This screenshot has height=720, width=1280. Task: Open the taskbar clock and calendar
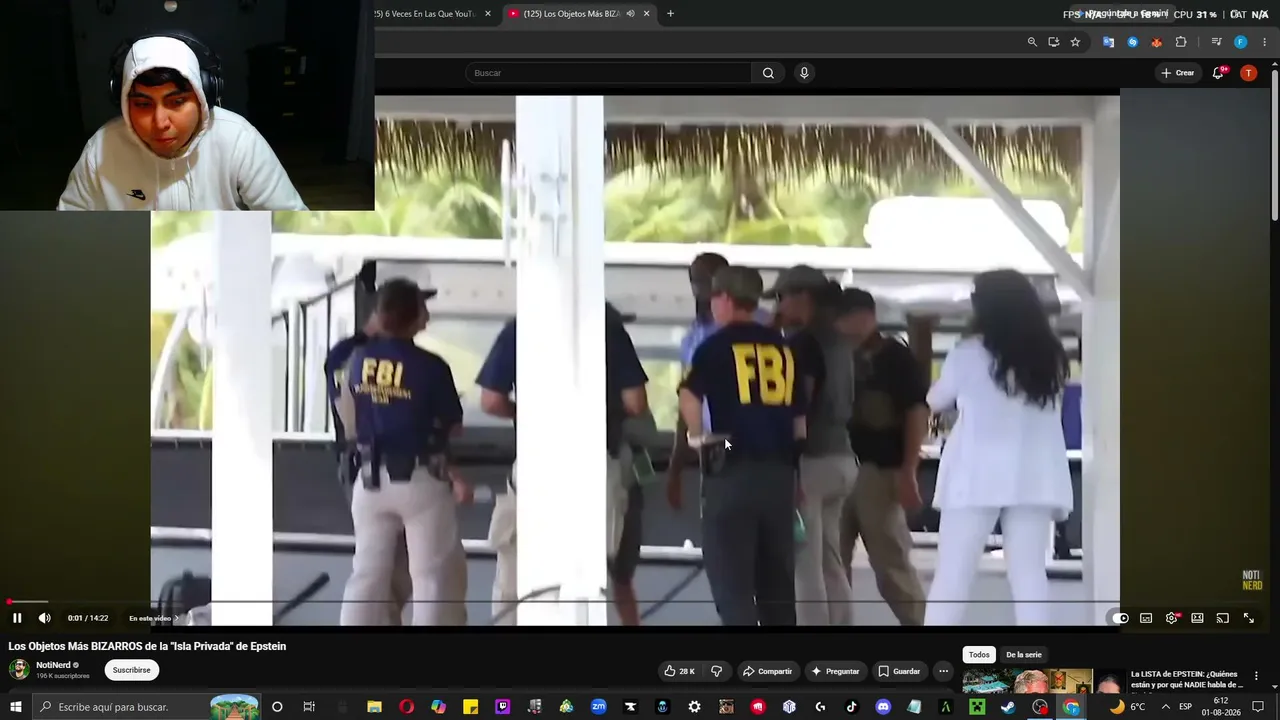tap(1221, 707)
